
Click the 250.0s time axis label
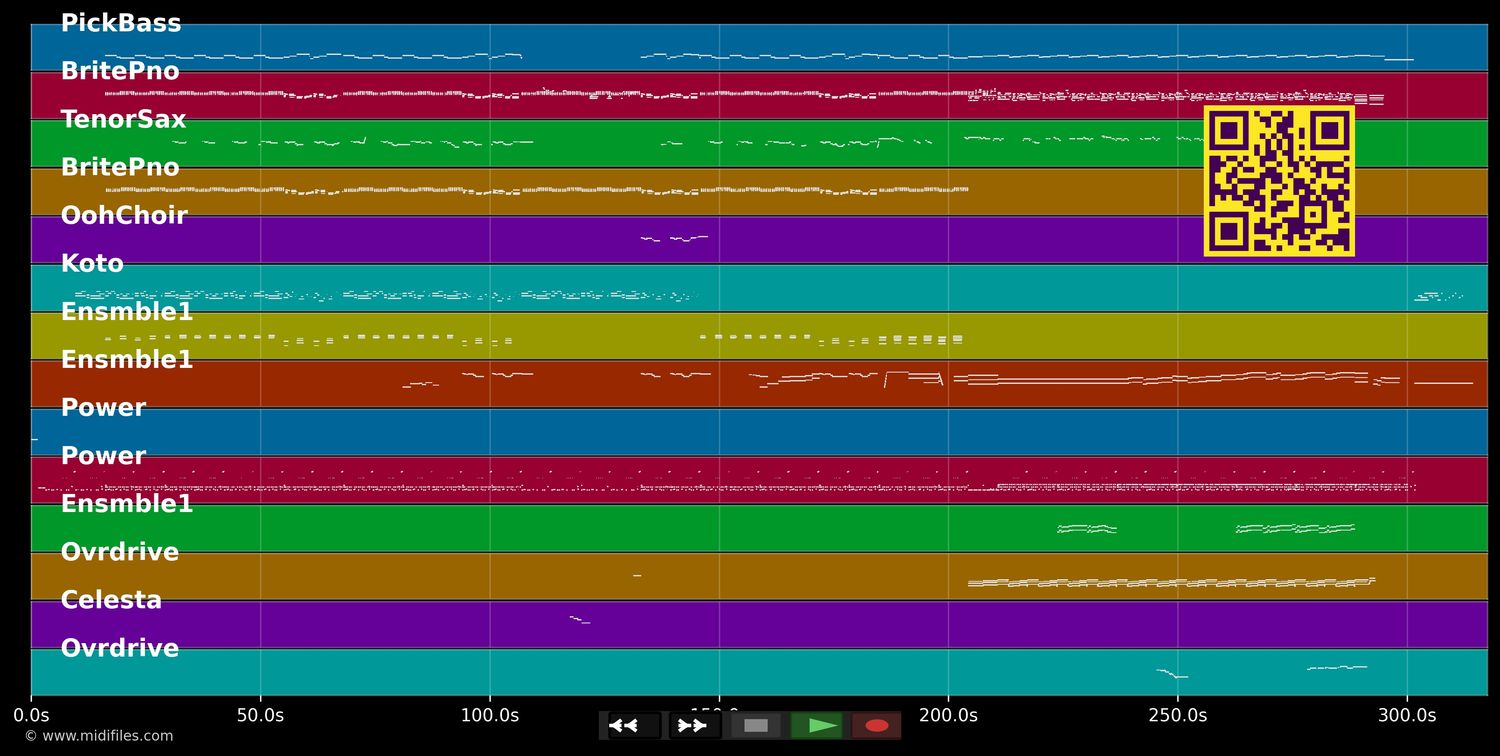(1178, 715)
